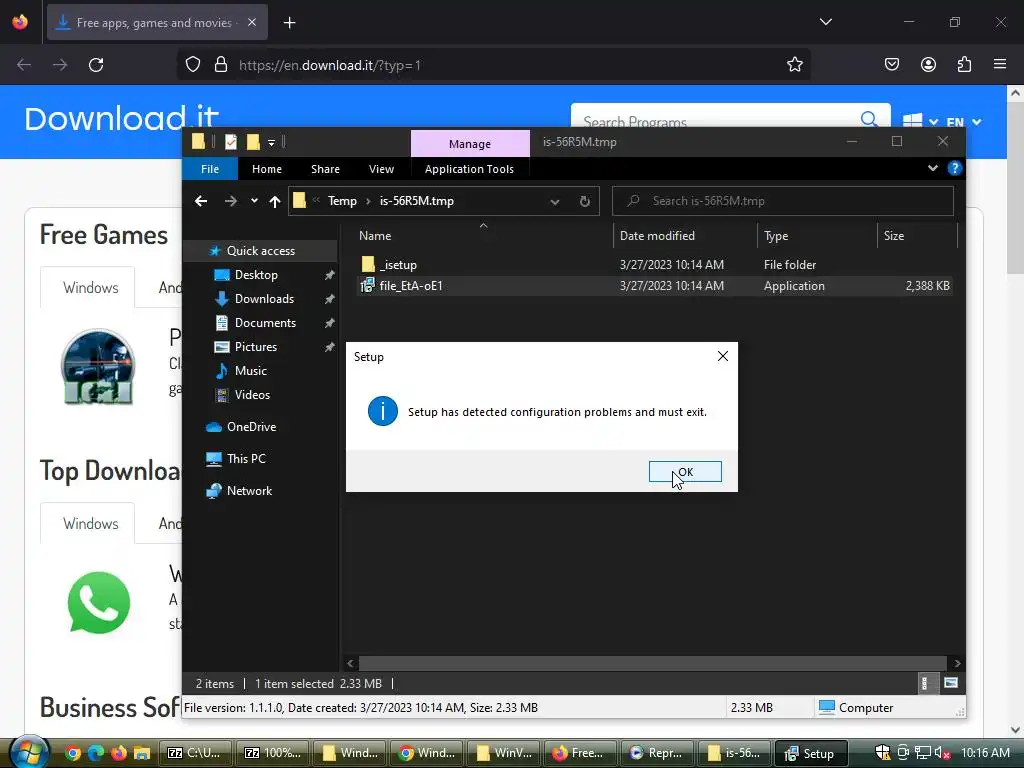Open the File menu in Explorer

(x=210, y=168)
